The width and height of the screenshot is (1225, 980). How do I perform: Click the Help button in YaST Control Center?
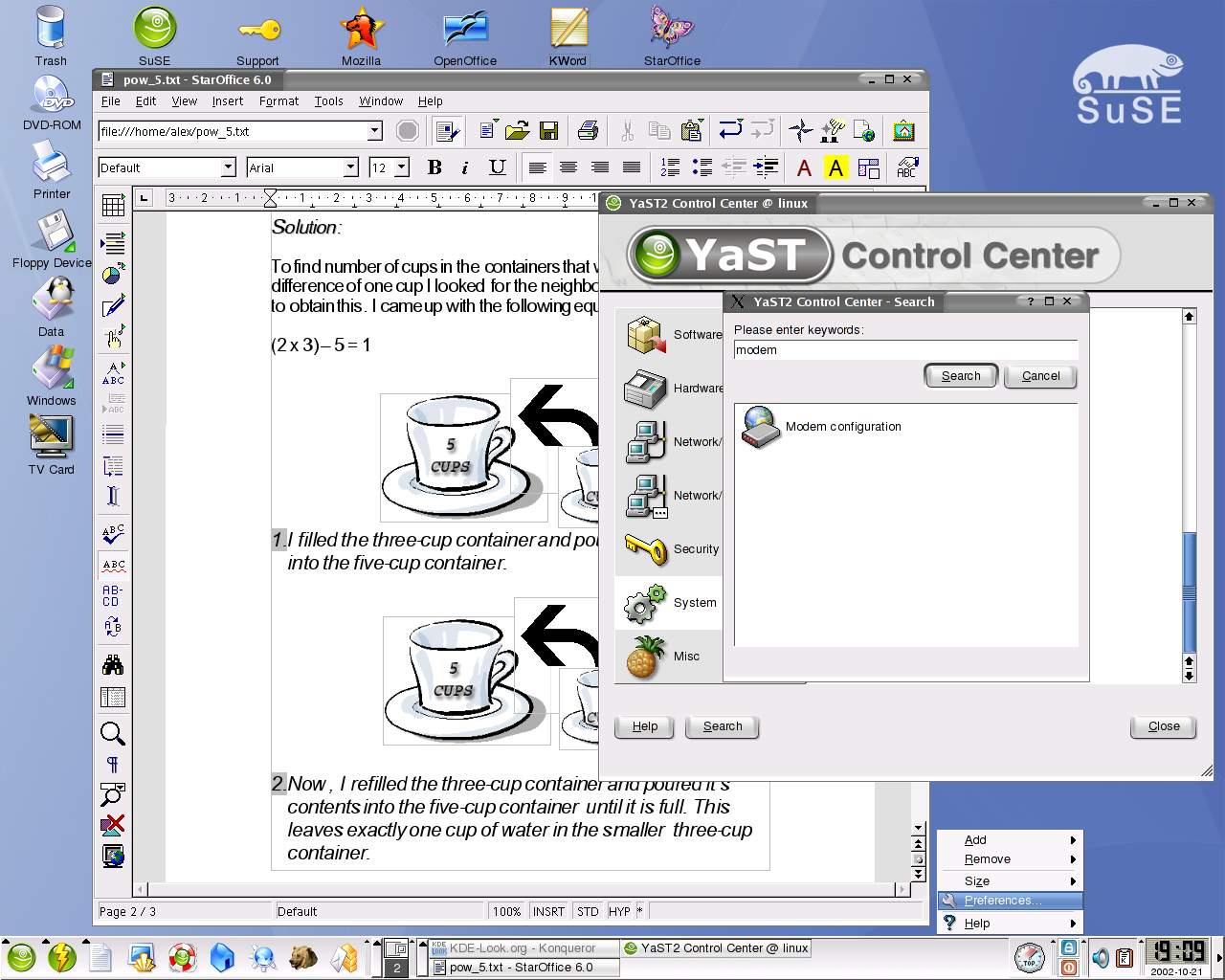[645, 726]
